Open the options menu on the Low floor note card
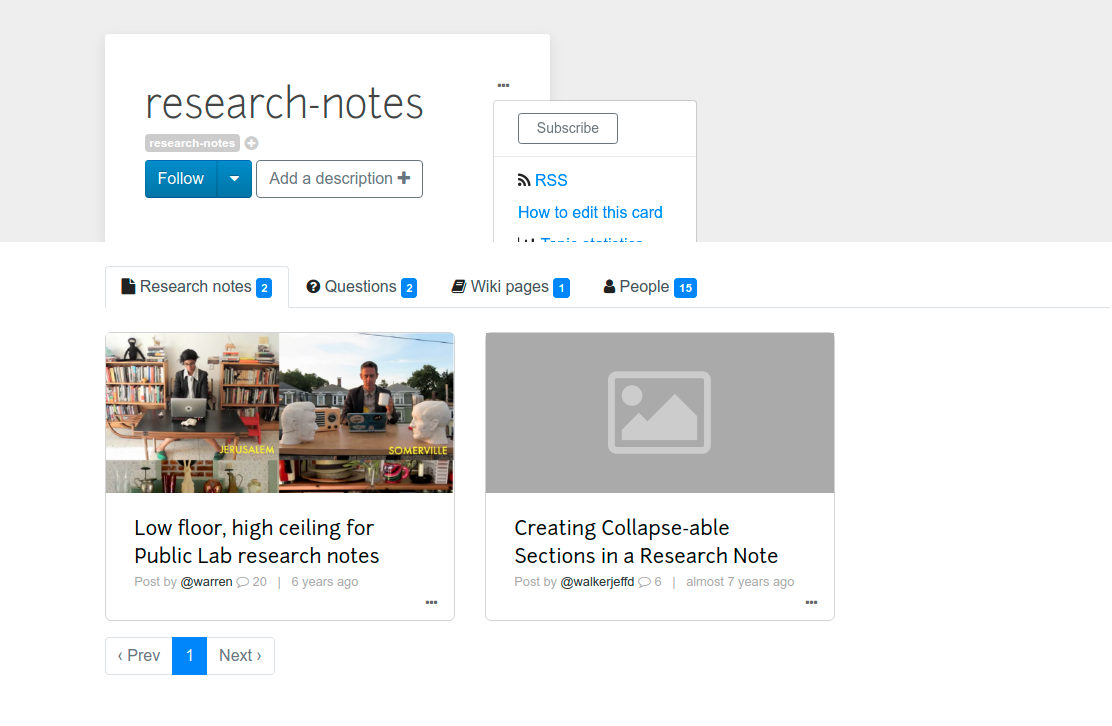1112x726 pixels. [431, 602]
